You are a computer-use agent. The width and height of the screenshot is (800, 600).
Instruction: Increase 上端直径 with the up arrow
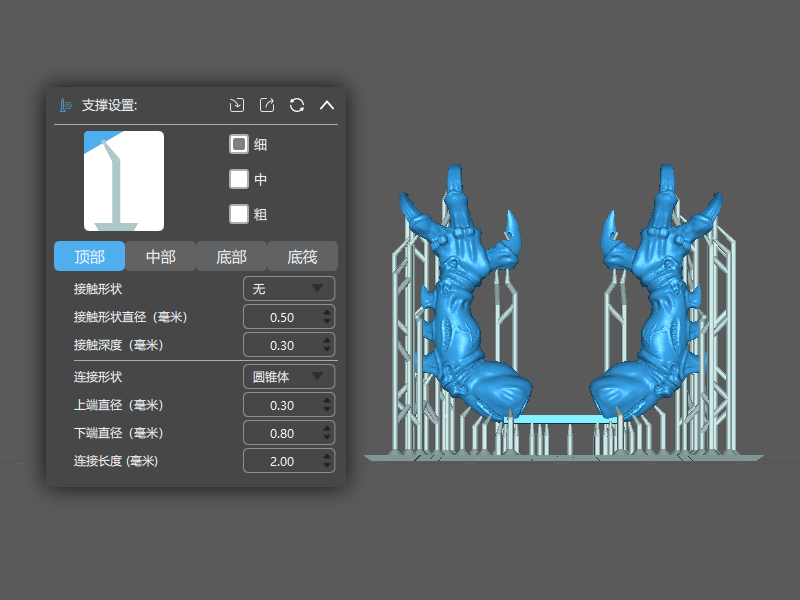[x=328, y=399]
